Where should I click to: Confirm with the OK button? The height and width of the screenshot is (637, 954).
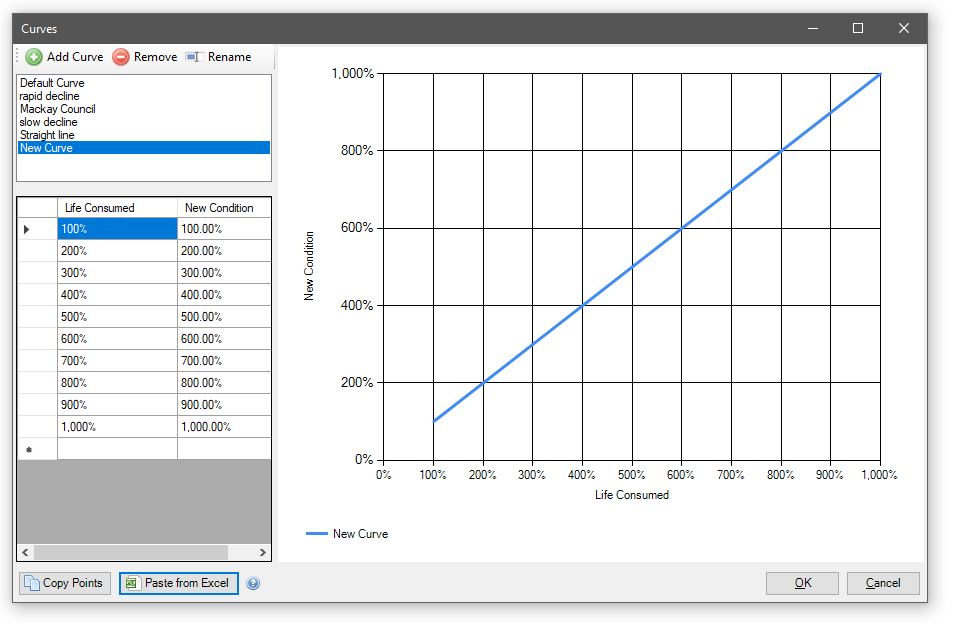(802, 583)
